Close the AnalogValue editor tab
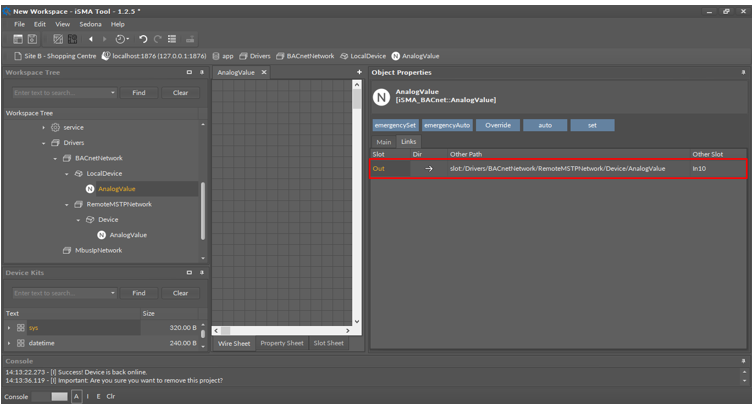 pyautogui.click(x=264, y=72)
